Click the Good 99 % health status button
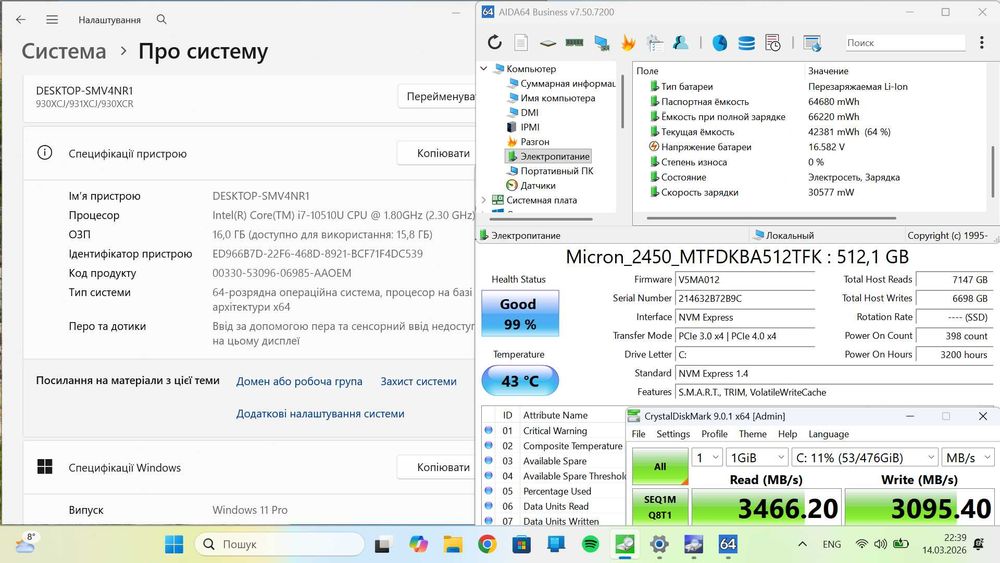Image resolution: width=1000 pixels, height=563 pixels. (520, 314)
